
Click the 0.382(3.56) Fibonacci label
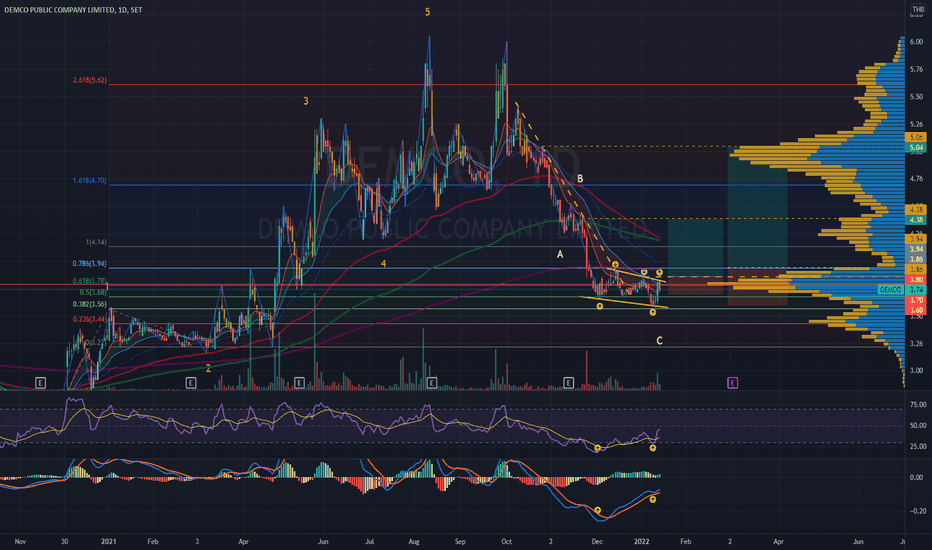click(90, 304)
